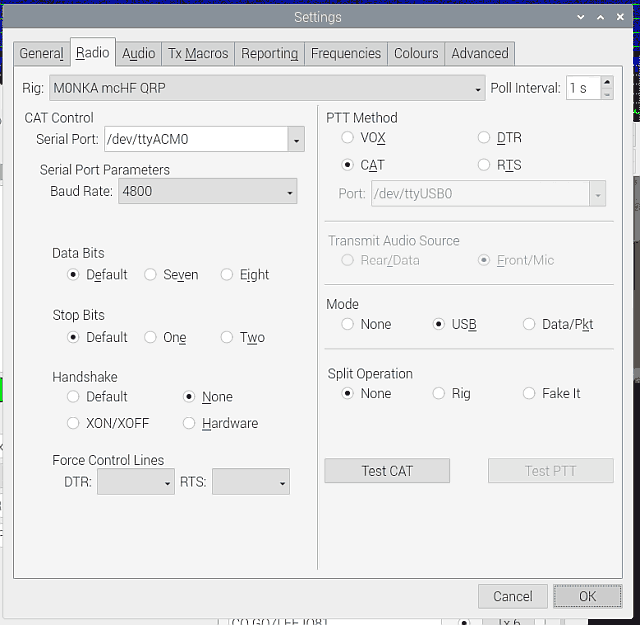Switch to the Audio tab
This screenshot has width=640, height=625.
coord(138,53)
